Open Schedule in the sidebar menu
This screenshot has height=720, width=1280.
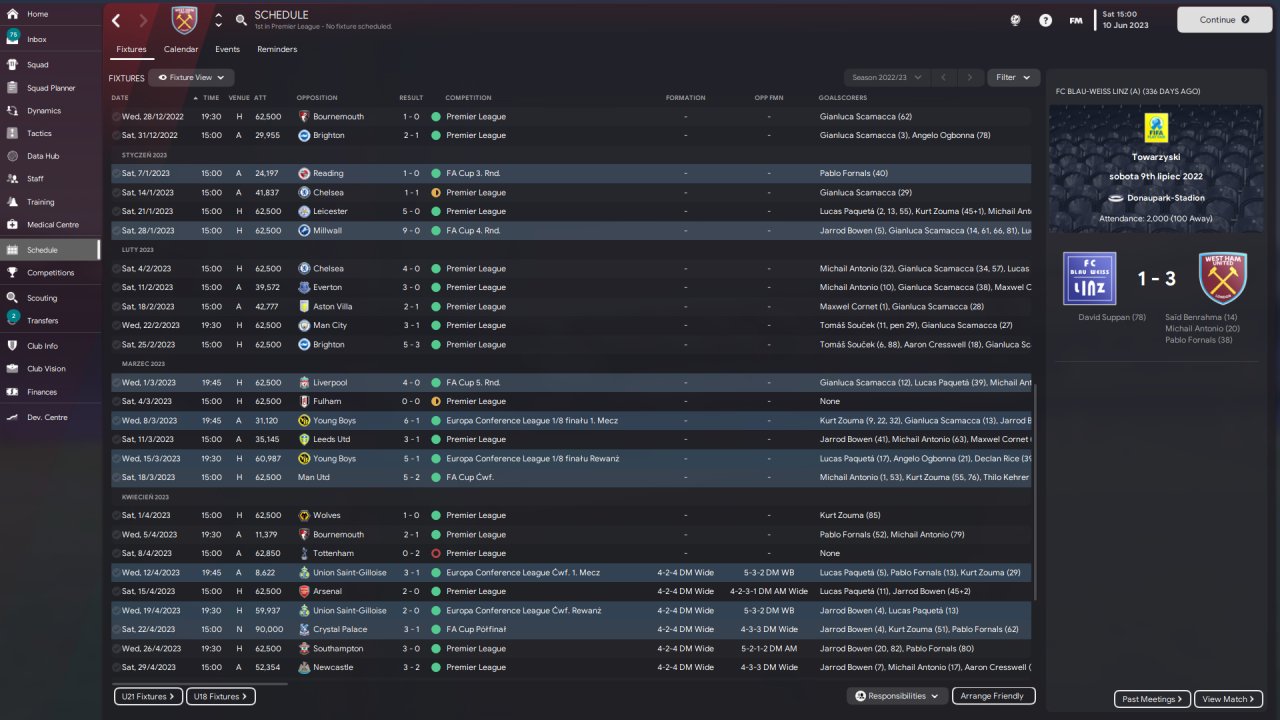(50, 250)
